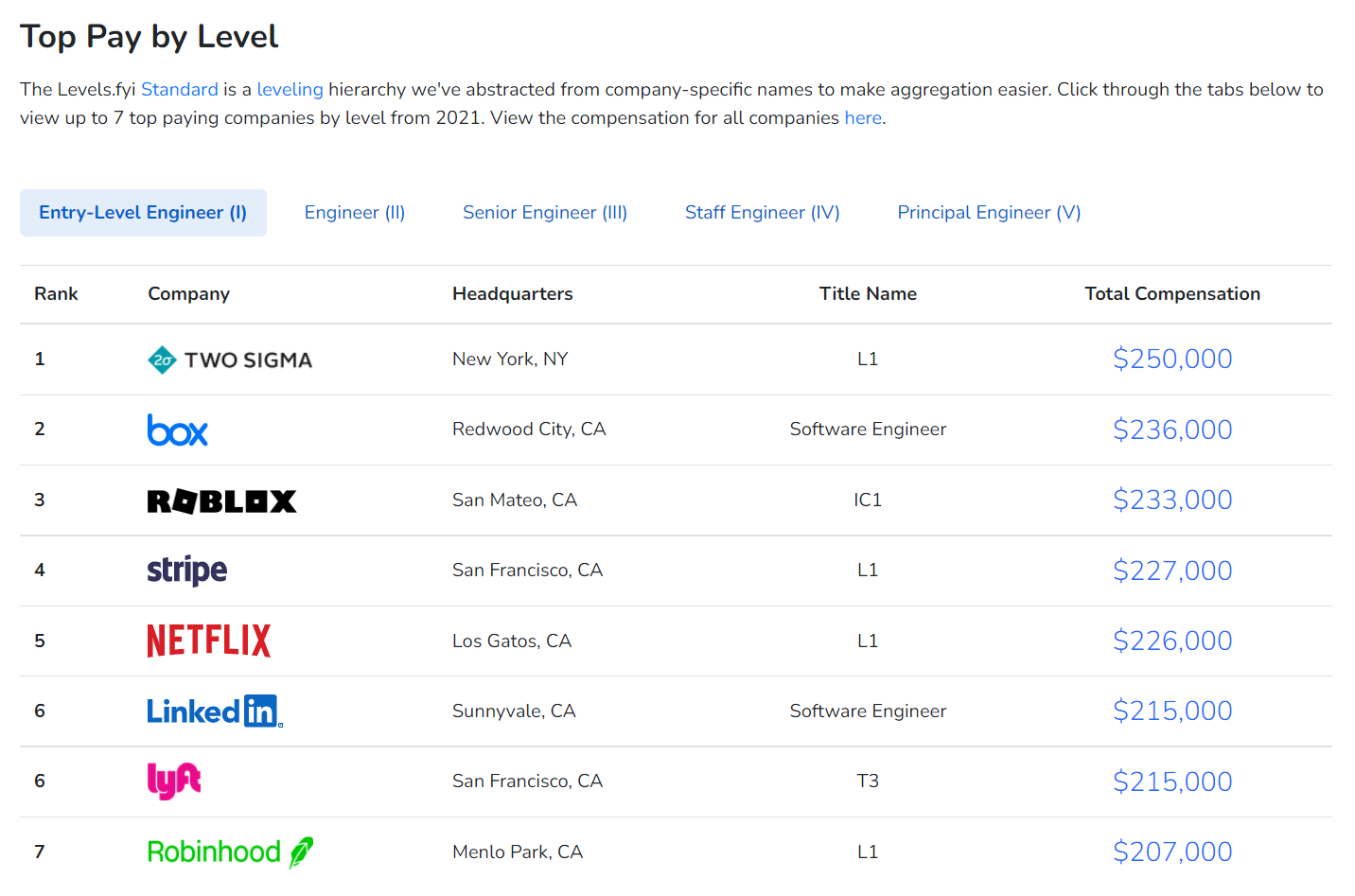Open the $250,000 Two Sigma compensation
The height and width of the screenshot is (896, 1355).
coord(1172,360)
